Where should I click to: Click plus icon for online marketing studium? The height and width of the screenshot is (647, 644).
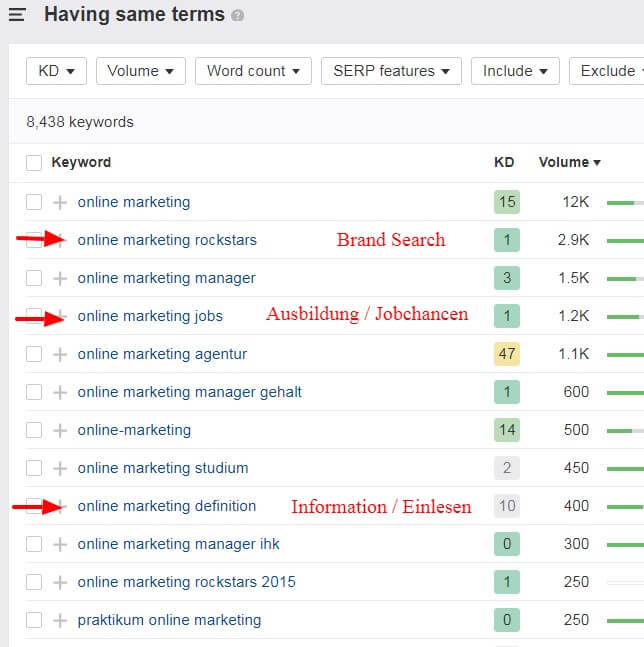click(60, 468)
